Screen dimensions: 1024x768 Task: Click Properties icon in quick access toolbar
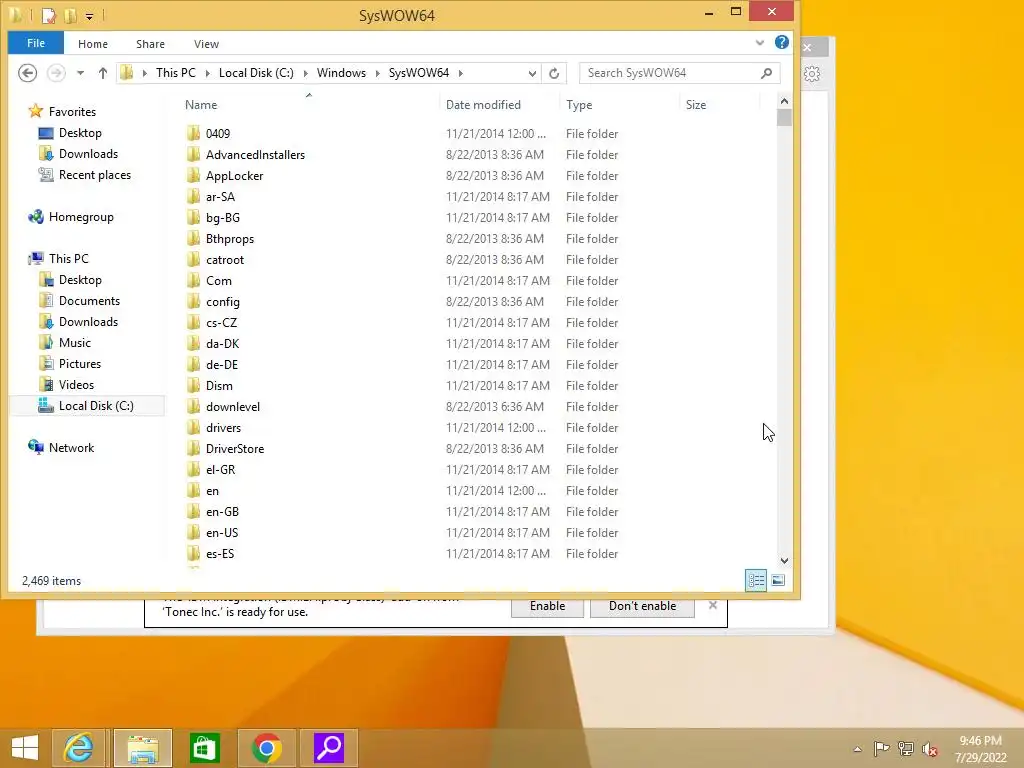pyautogui.click(x=49, y=15)
